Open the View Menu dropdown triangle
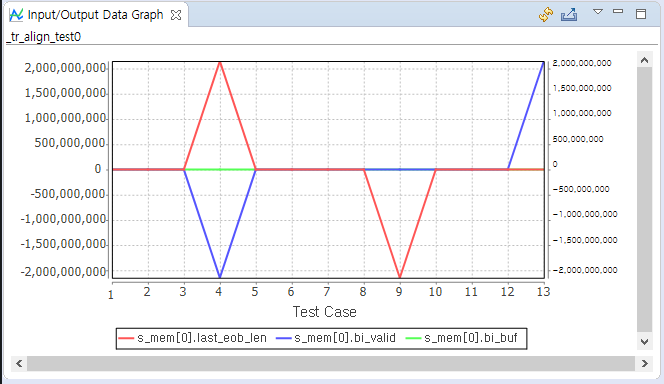664x384 pixels. pos(598,12)
